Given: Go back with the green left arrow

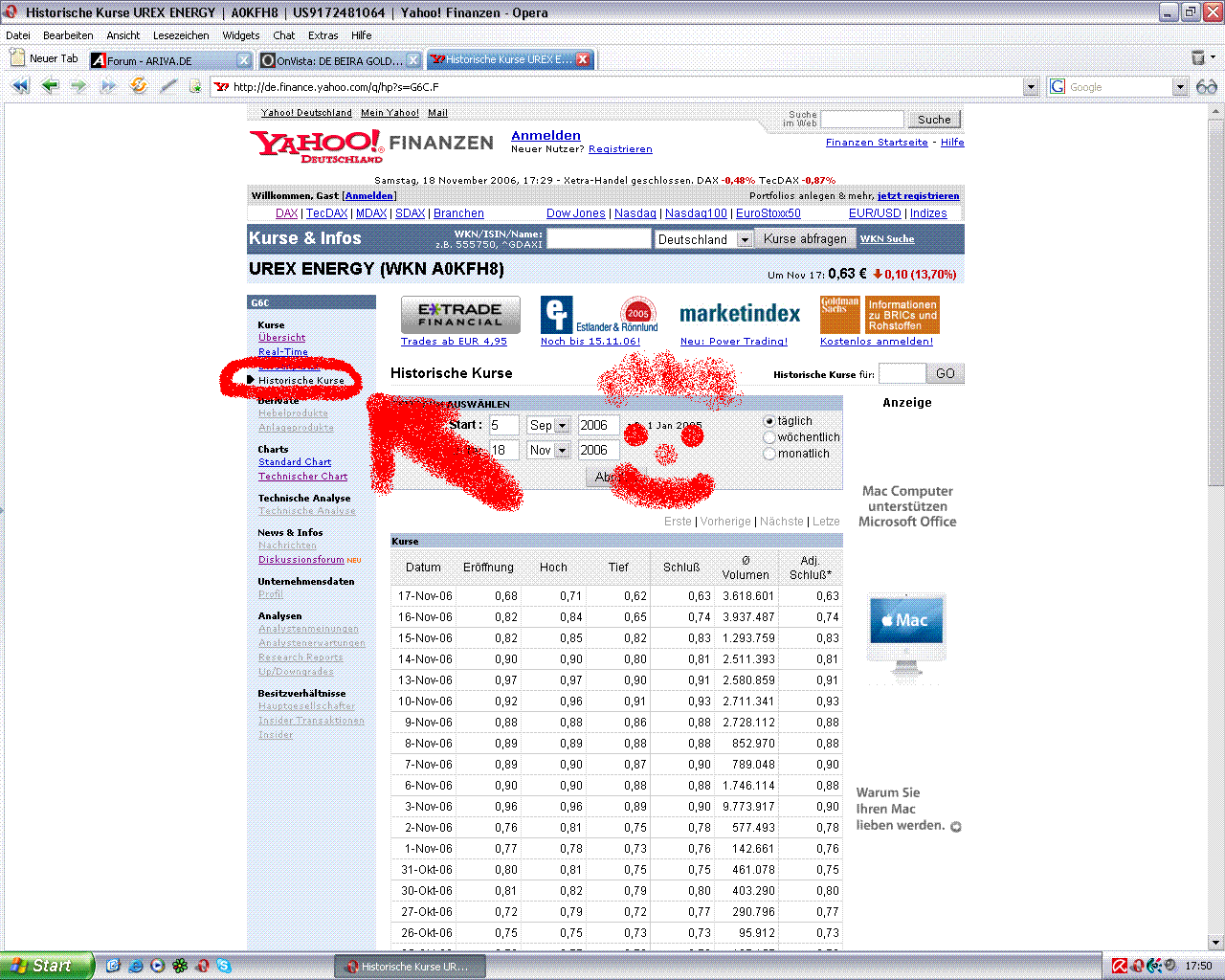Looking at the screenshot, I should 50,86.
